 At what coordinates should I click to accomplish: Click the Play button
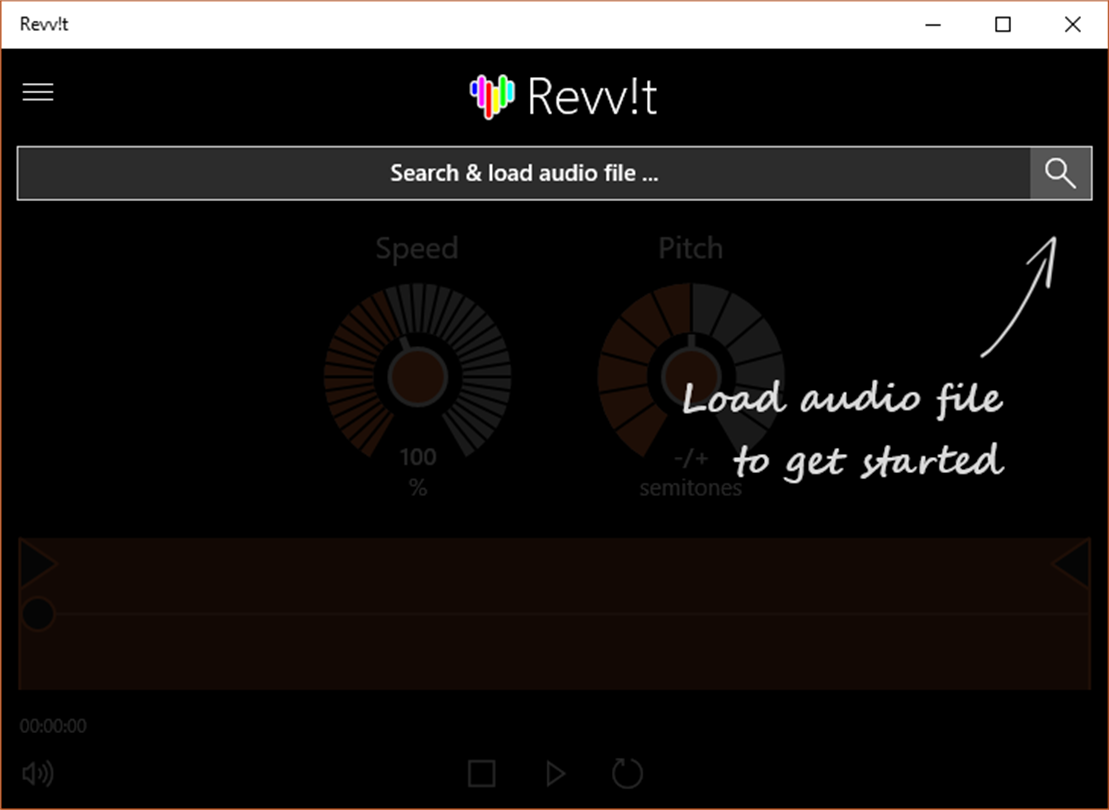pos(556,773)
